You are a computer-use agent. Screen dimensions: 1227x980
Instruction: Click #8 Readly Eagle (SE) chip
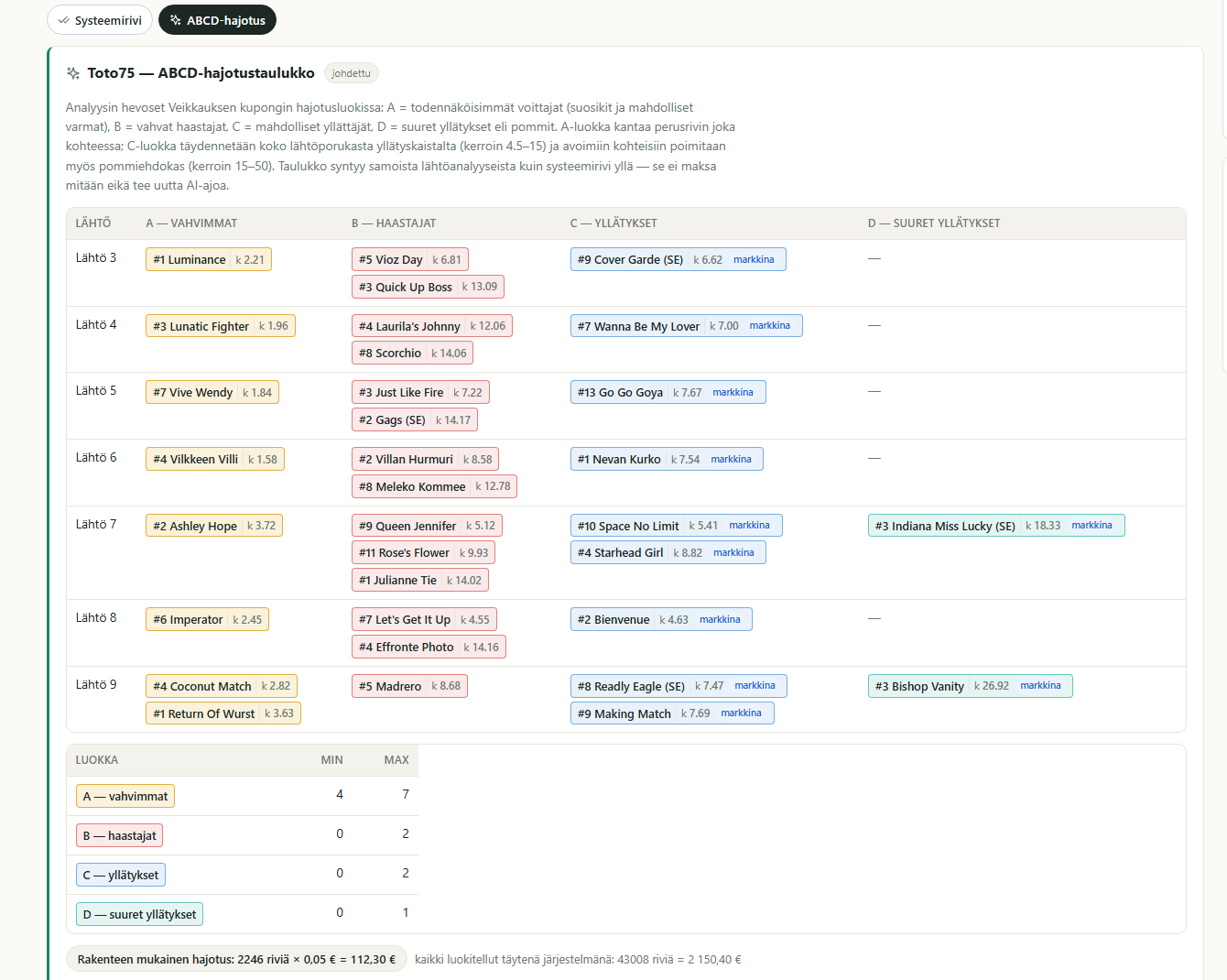(679, 686)
